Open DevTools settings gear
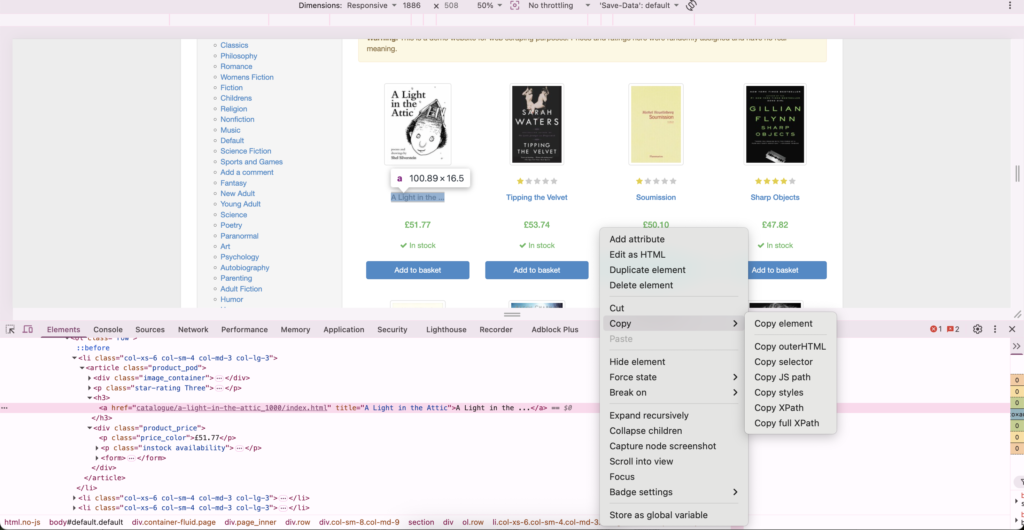This screenshot has width=1024, height=530. click(978, 330)
